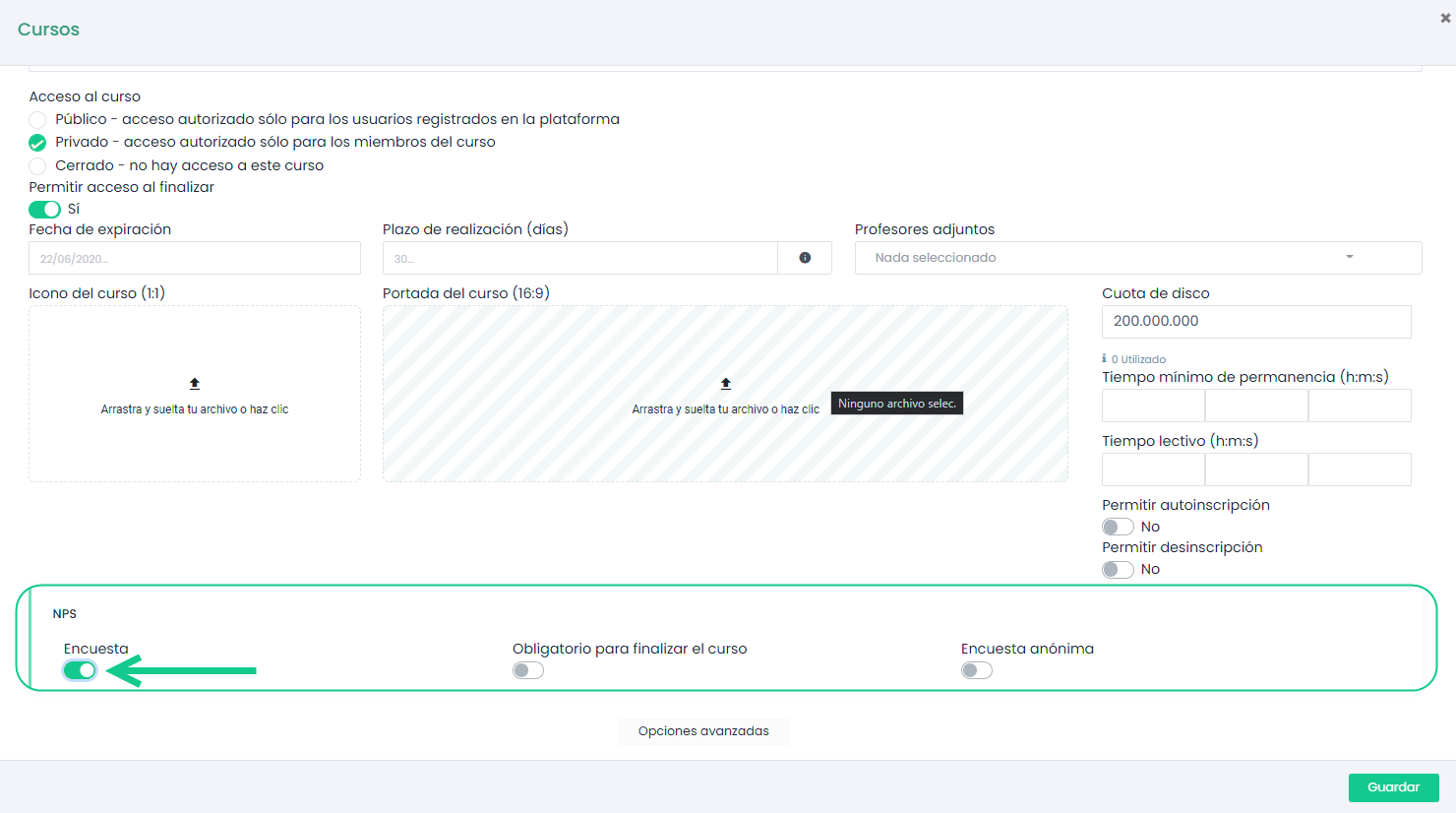Enable Obligatorio para finalizar el curso toggle
The width and height of the screenshot is (1456, 813).
coord(528,670)
